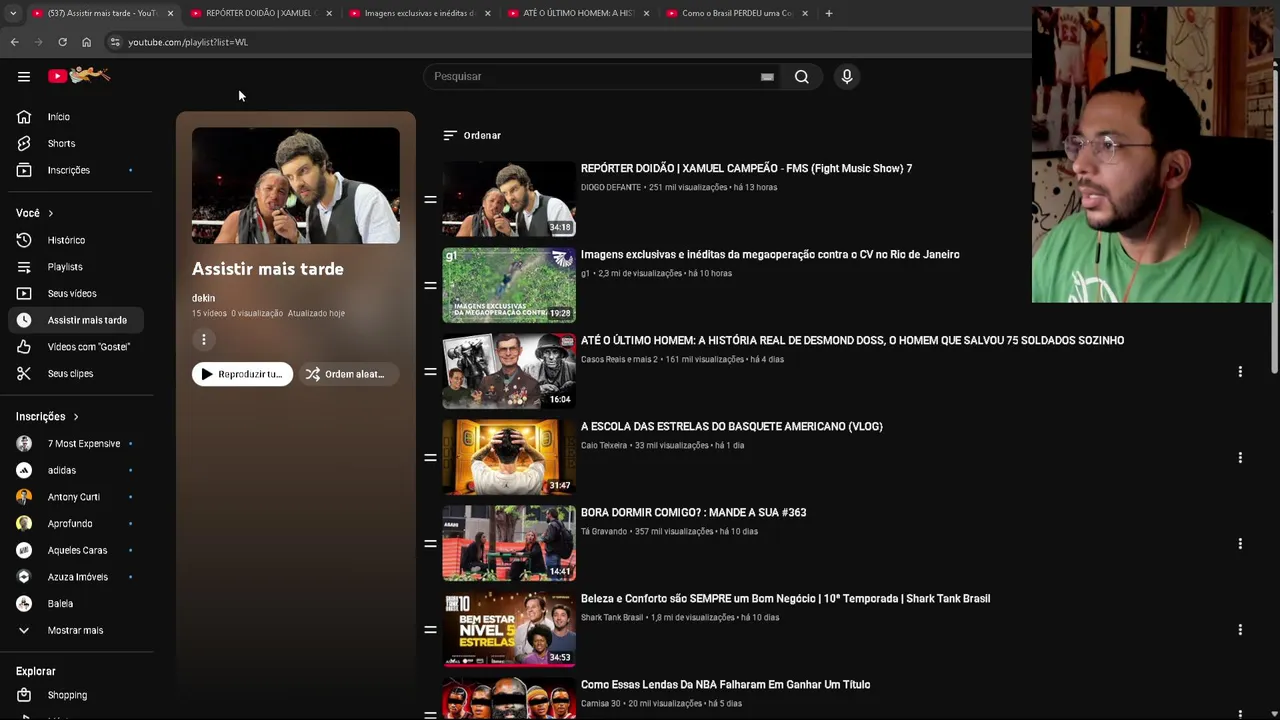This screenshot has width=1280, height=720.
Task: Click browser back arrow
Action: point(14,42)
